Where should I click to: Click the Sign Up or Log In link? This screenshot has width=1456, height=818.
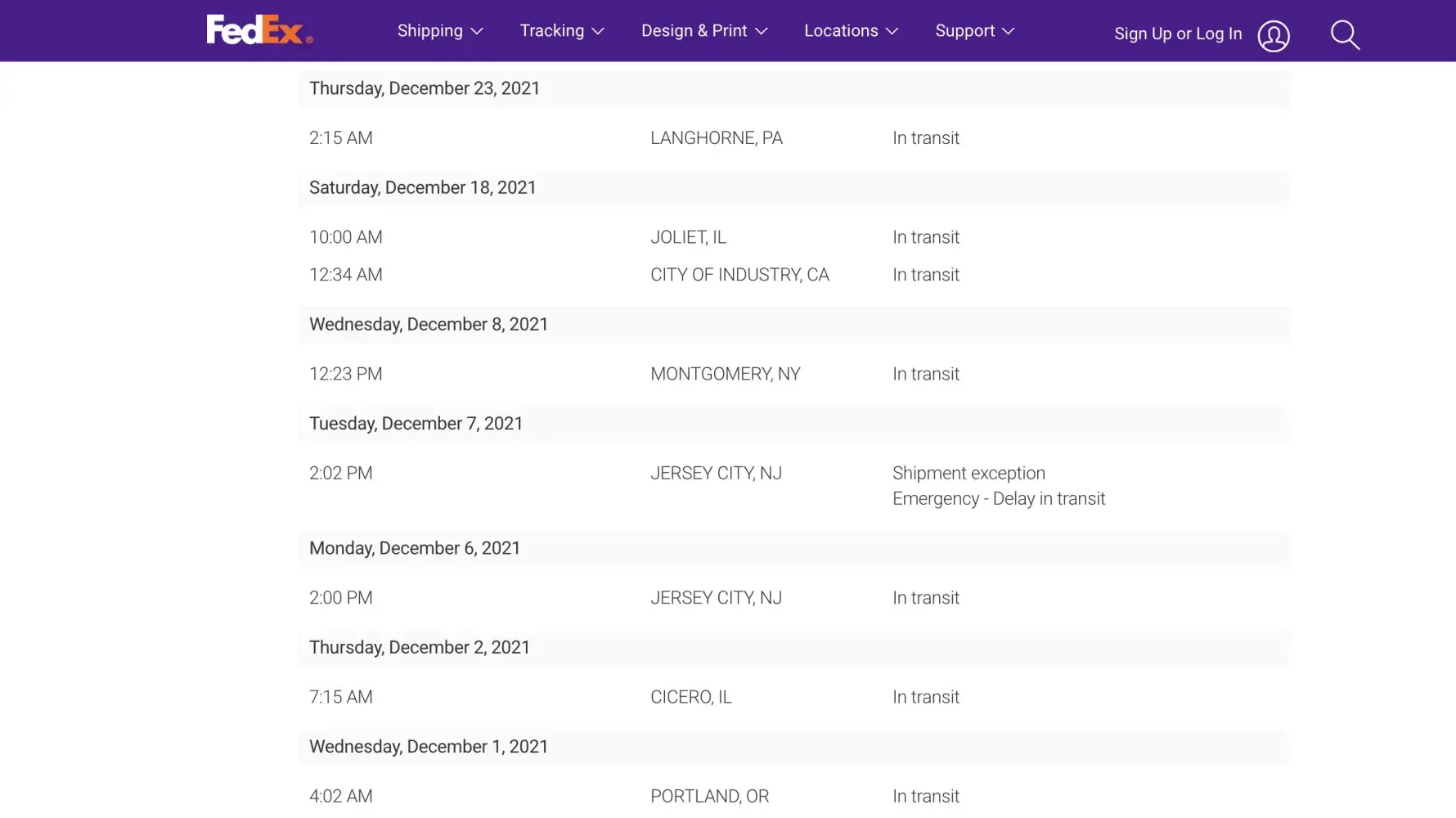click(1177, 34)
